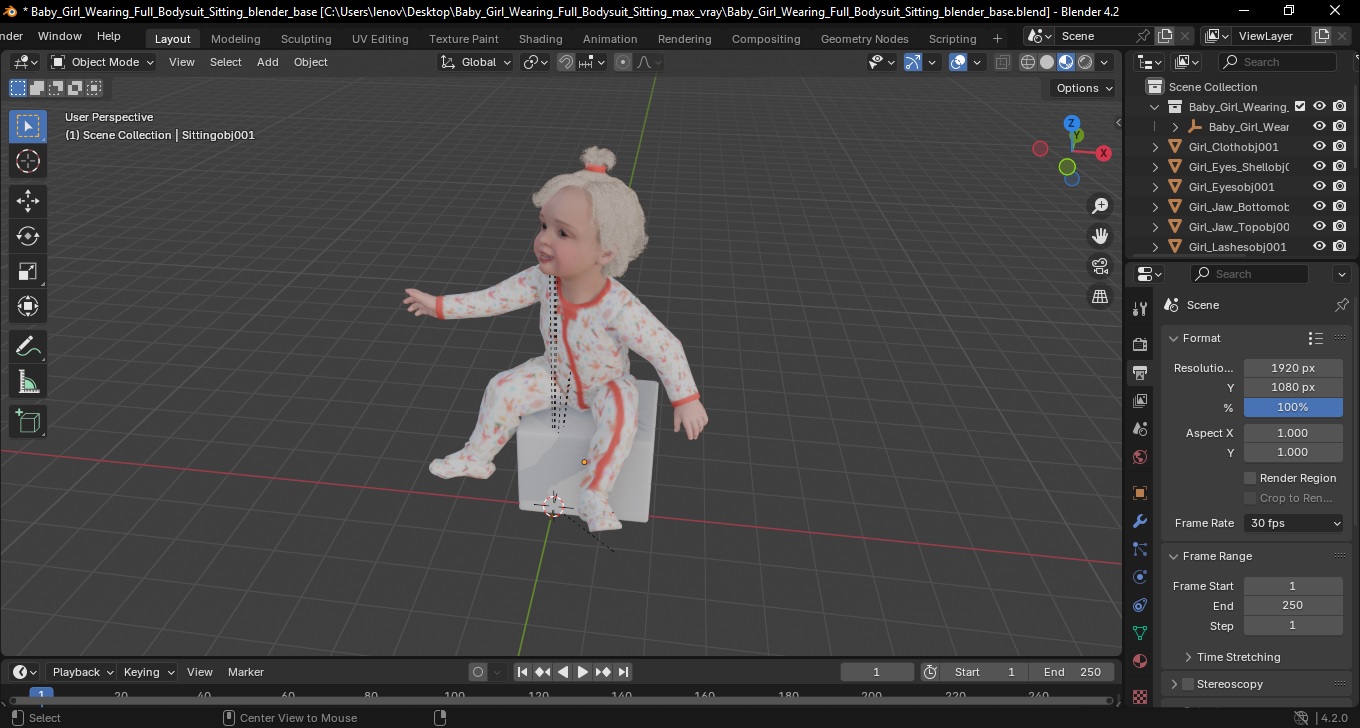The image size is (1360, 728).
Task: Open the Object properties tab
Action: (x=1139, y=493)
